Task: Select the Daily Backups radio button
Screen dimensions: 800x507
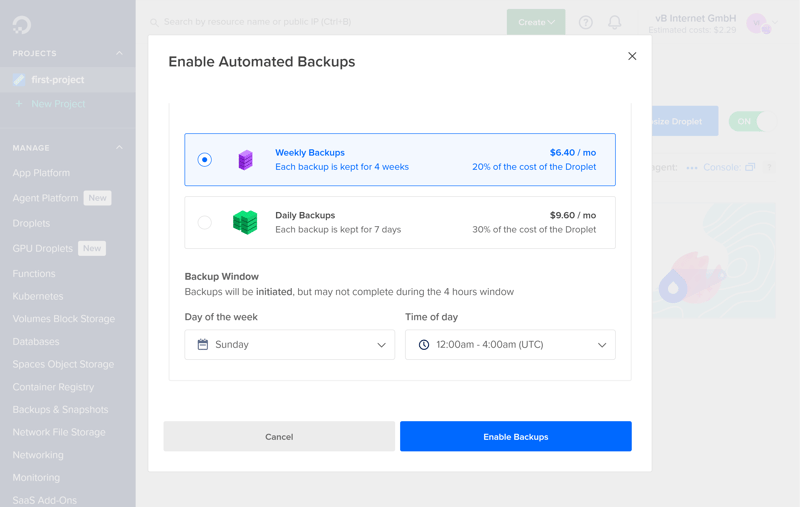Action: [x=205, y=222]
